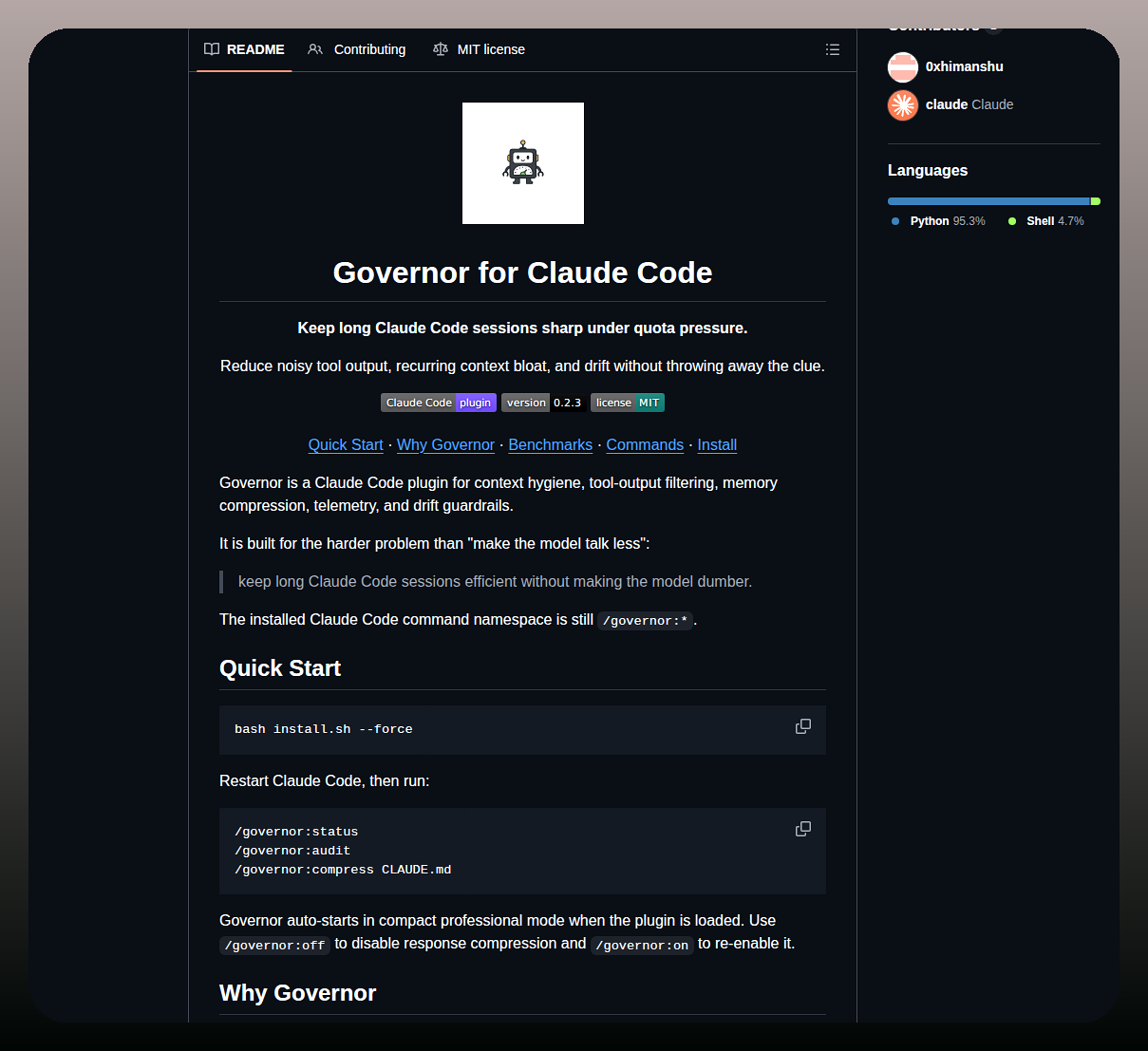This screenshot has height=1051, width=1148.
Task: Open the Contributing tab
Action: point(357,49)
